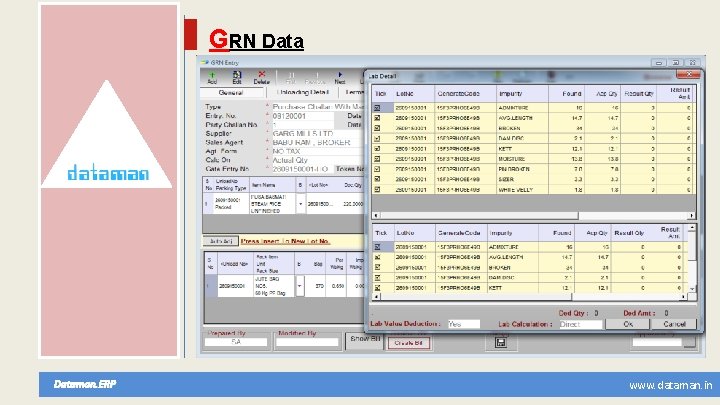Screen dimensions: 720x405
Task: Close the Lab Detail dialog with red X
Action: (688, 74)
